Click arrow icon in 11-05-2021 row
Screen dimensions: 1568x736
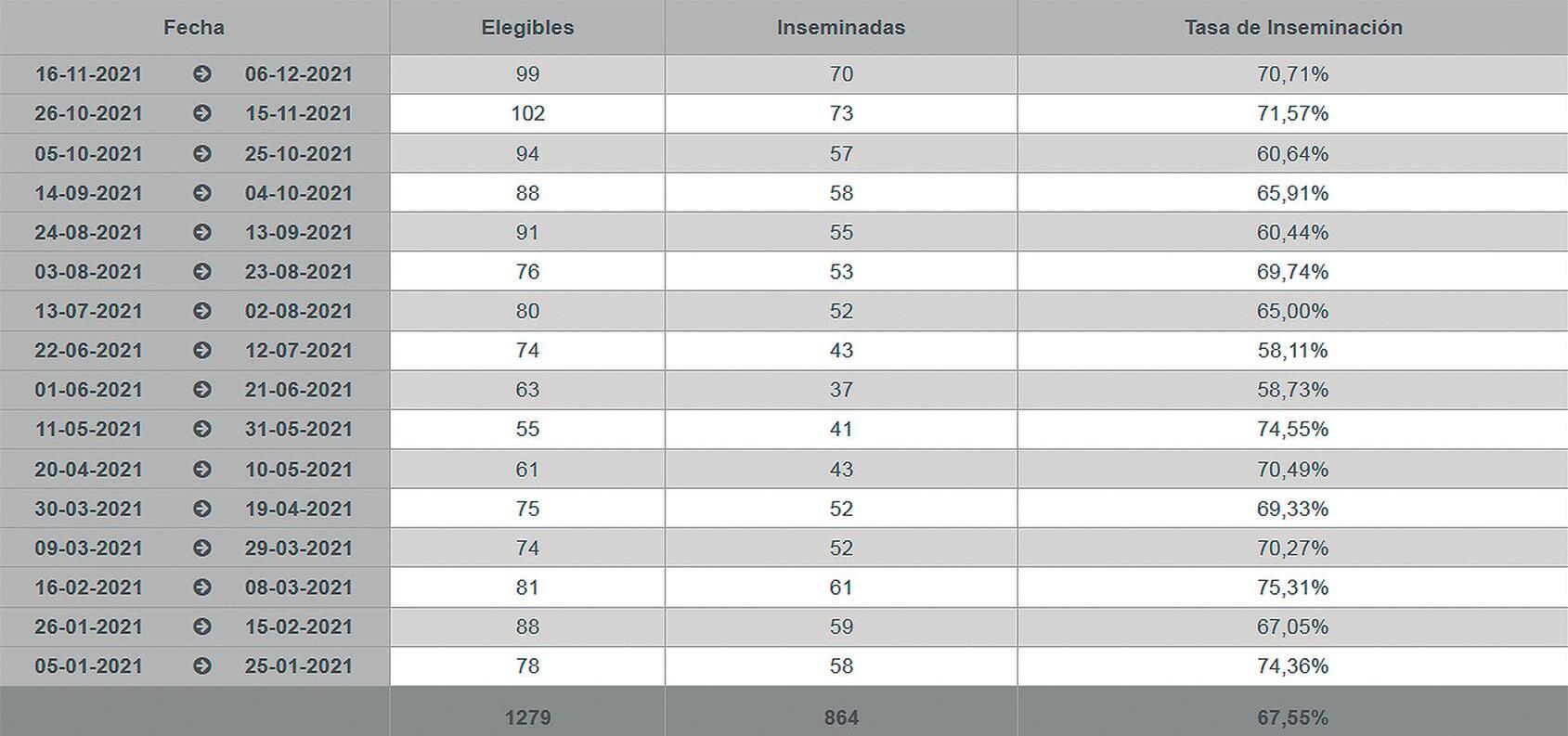click(202, 429)
